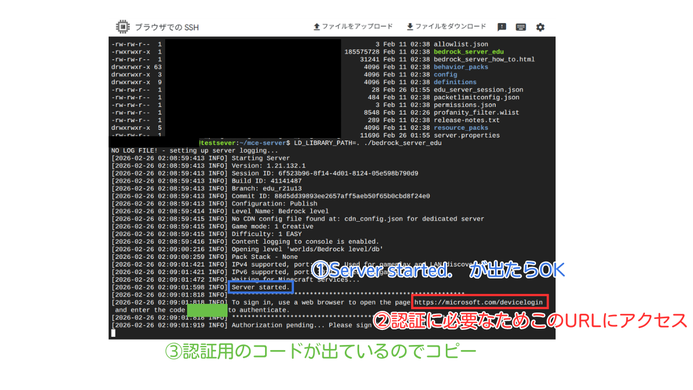Click the NO LOG FILE! message line
The image size is (693, 390).
click(195, 150)
